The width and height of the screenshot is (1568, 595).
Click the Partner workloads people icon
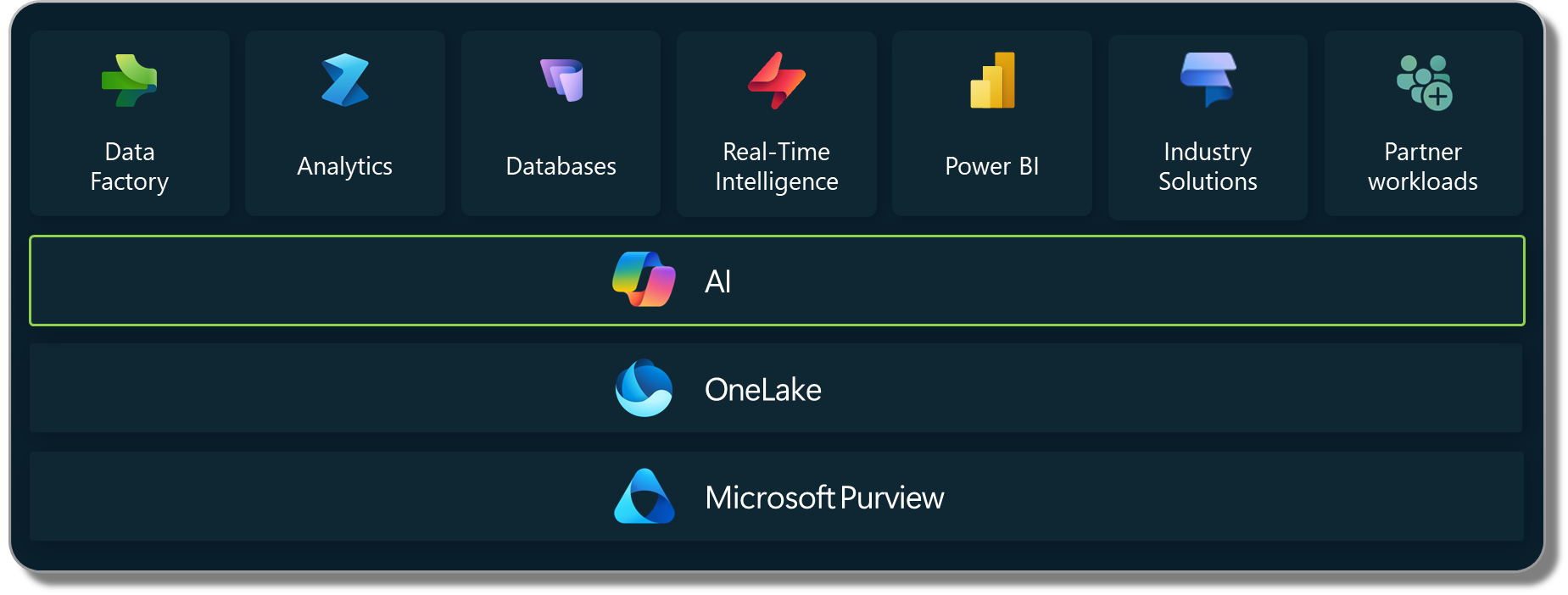(x=1424, y=82)
